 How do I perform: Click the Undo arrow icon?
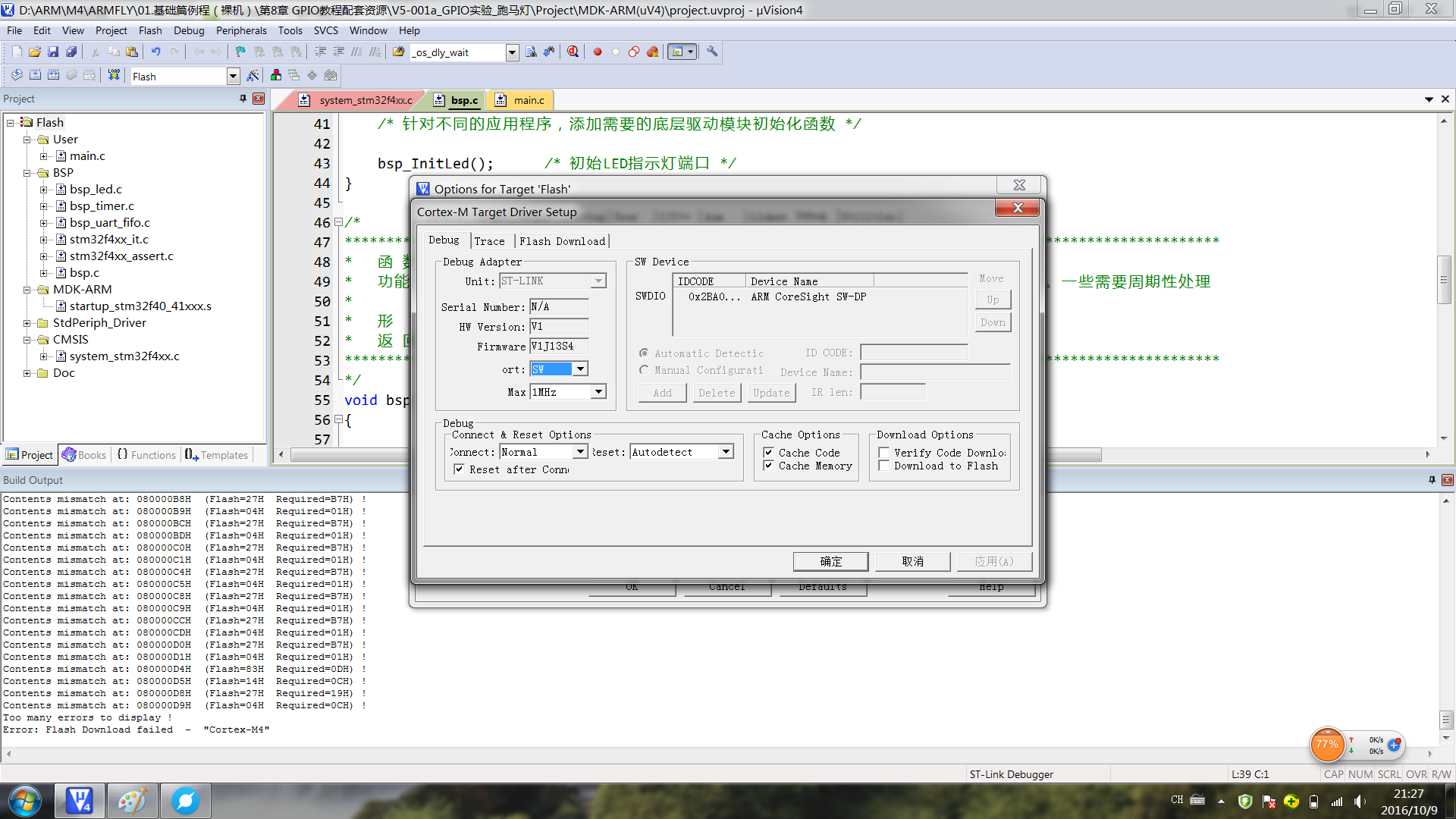pos(155,52)
